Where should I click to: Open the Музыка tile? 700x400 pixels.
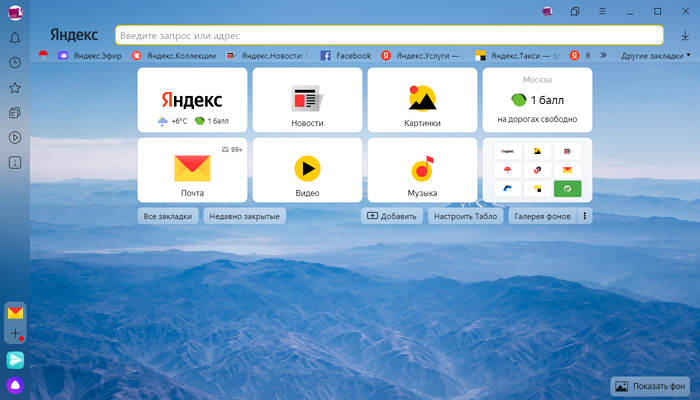(422, 170)
